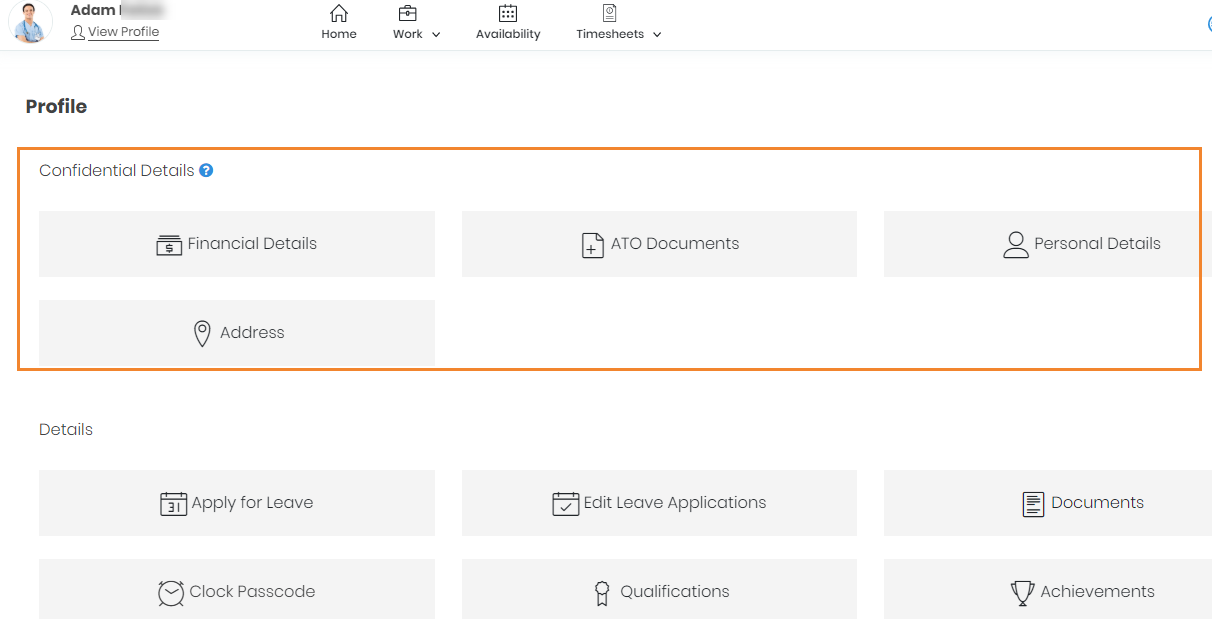Image resolution: width=1212 pixels, height=619 pixels.
Task: Click the Timesheets document icon
Action: [609, 13]
